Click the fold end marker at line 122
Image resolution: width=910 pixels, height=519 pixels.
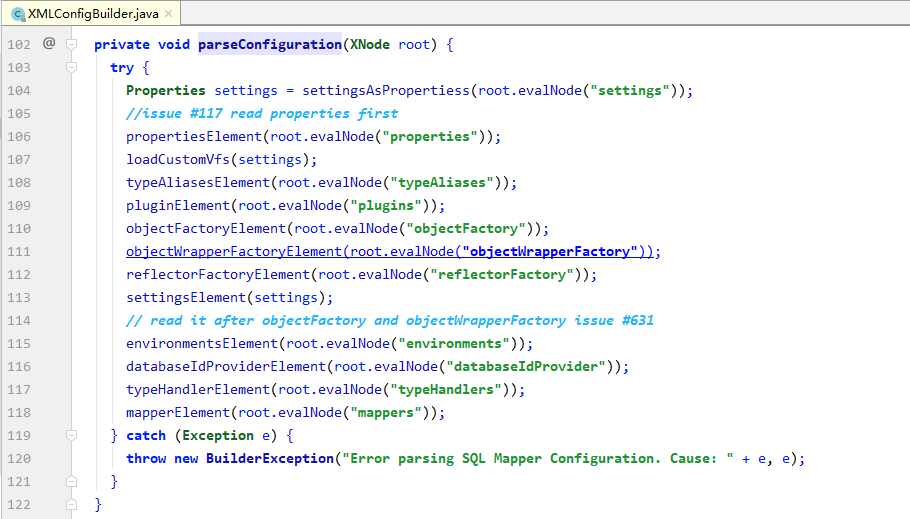[71, 504]
